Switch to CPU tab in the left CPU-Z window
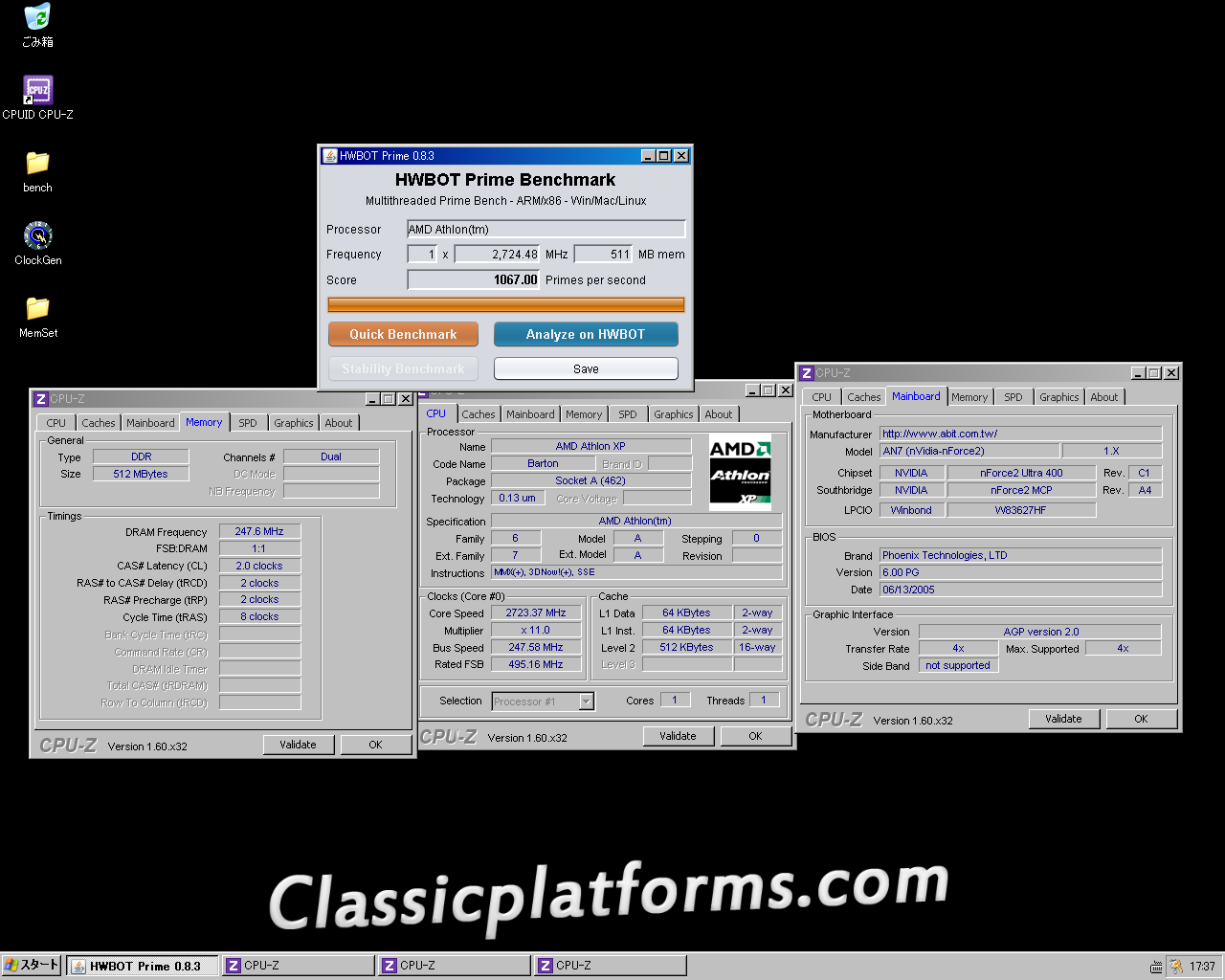Image resolution: width=1225 pixels, height=980 pixels. (x=56, y=423)
